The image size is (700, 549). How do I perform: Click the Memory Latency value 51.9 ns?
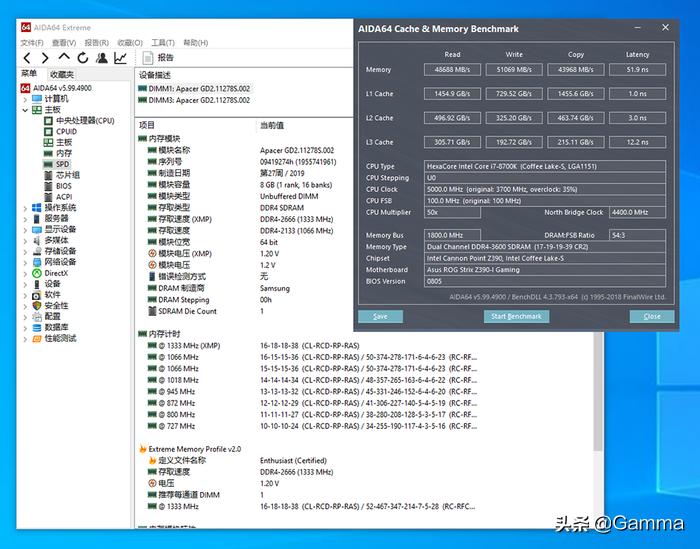[x=638, y=70]
